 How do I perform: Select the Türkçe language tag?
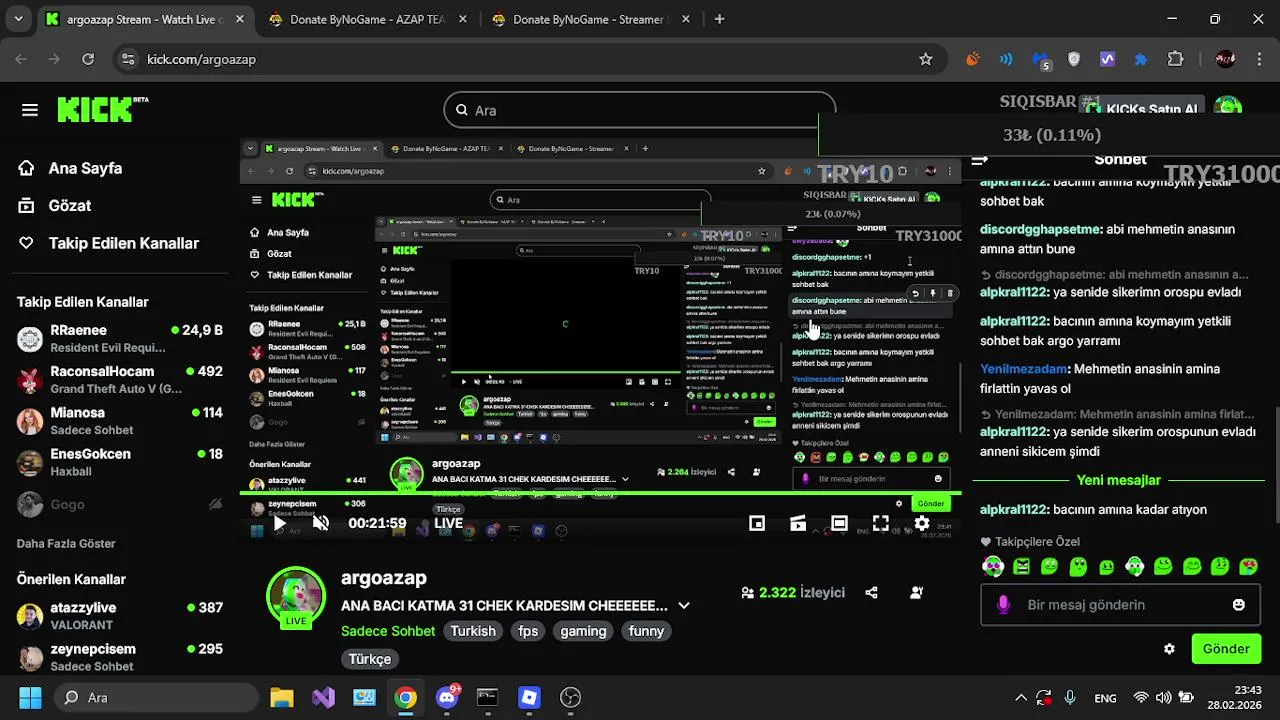370,659
